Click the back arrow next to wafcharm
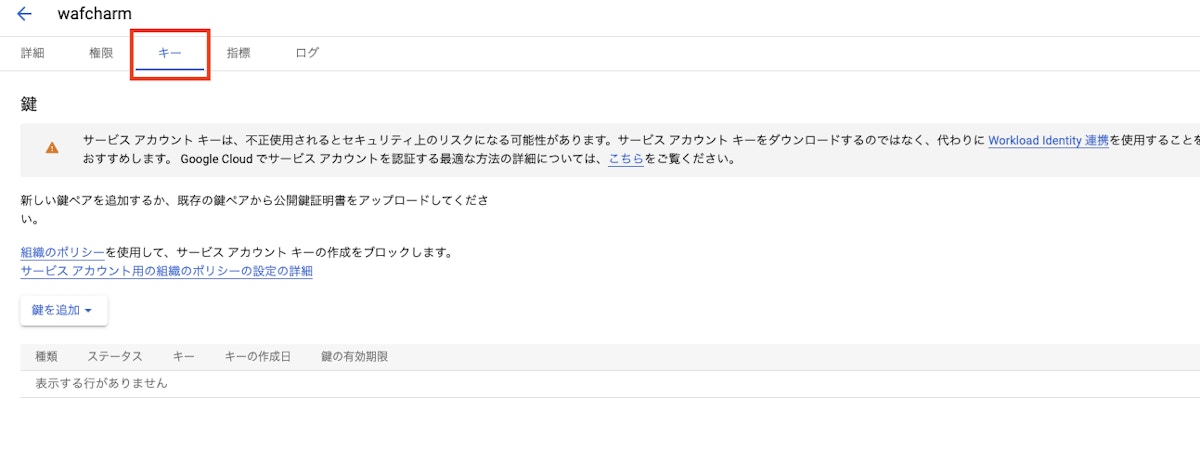 pos(24,14)
